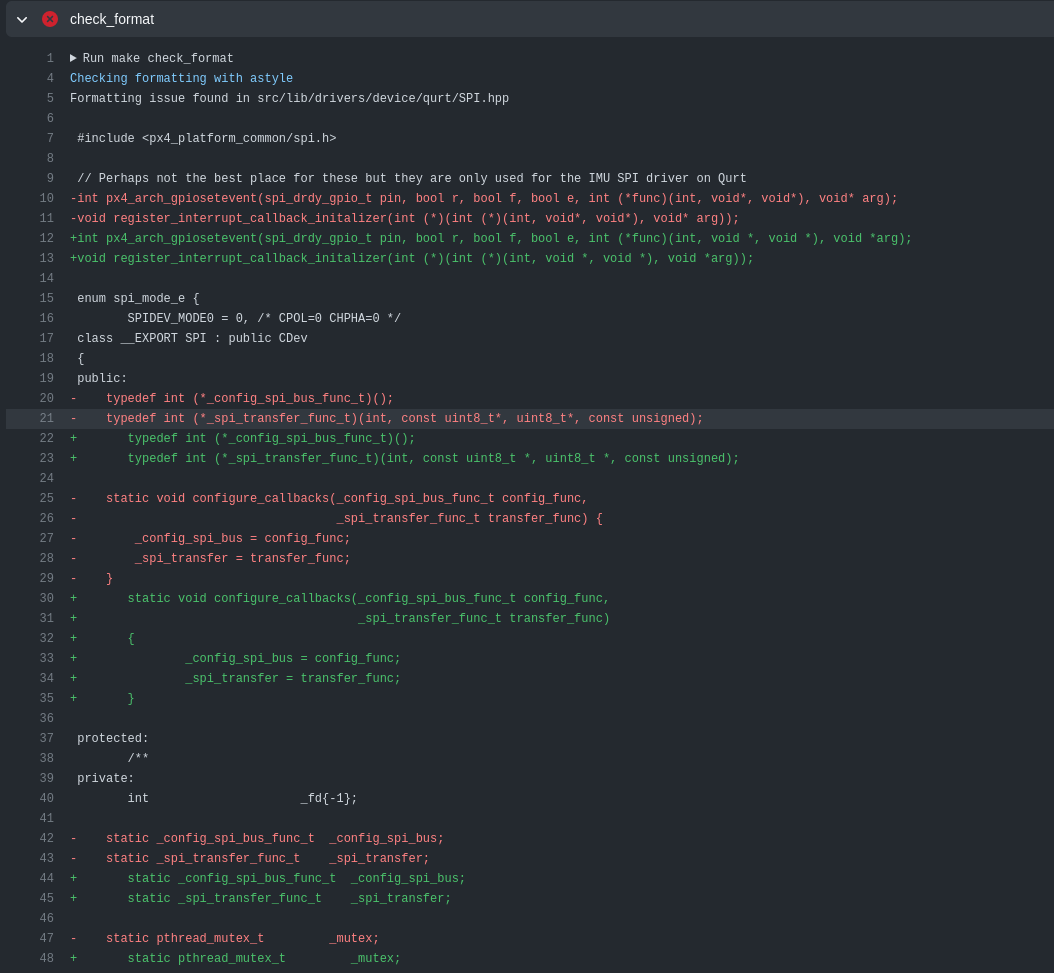Click added 'static pthread_mutex_t _mutex' line 48
This screenshot has width=1054, height=973.
[235, 958]
